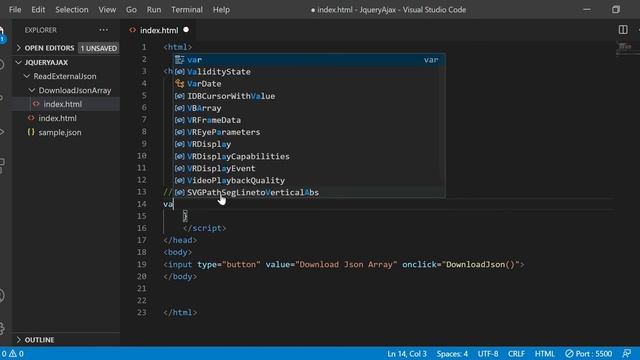This screenshot has height=360, width=640.
Task: Collapse the ReadExternalJson folder
Action: point(65,76)
